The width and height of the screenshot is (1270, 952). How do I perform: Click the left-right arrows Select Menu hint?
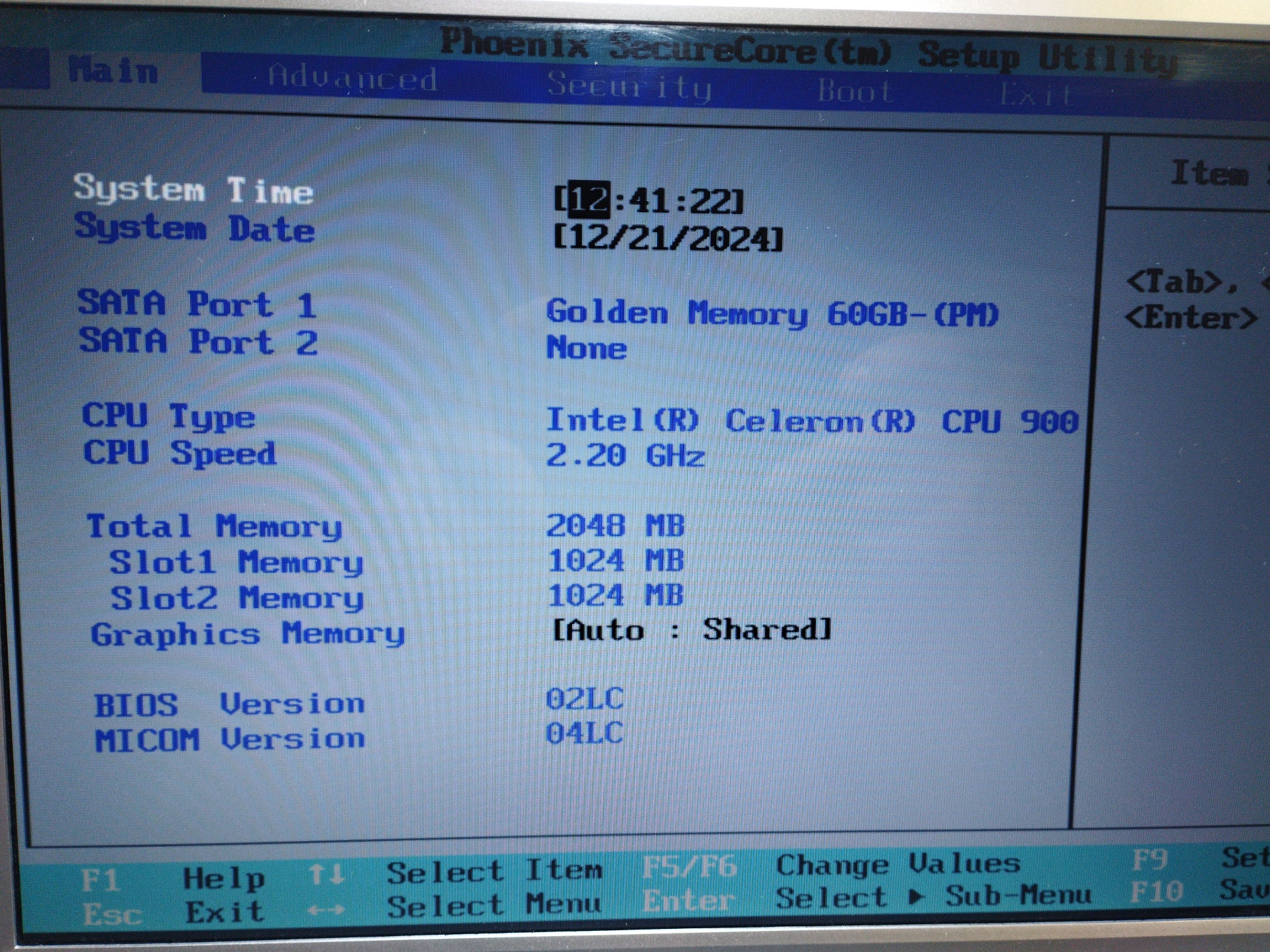point(456,906)
